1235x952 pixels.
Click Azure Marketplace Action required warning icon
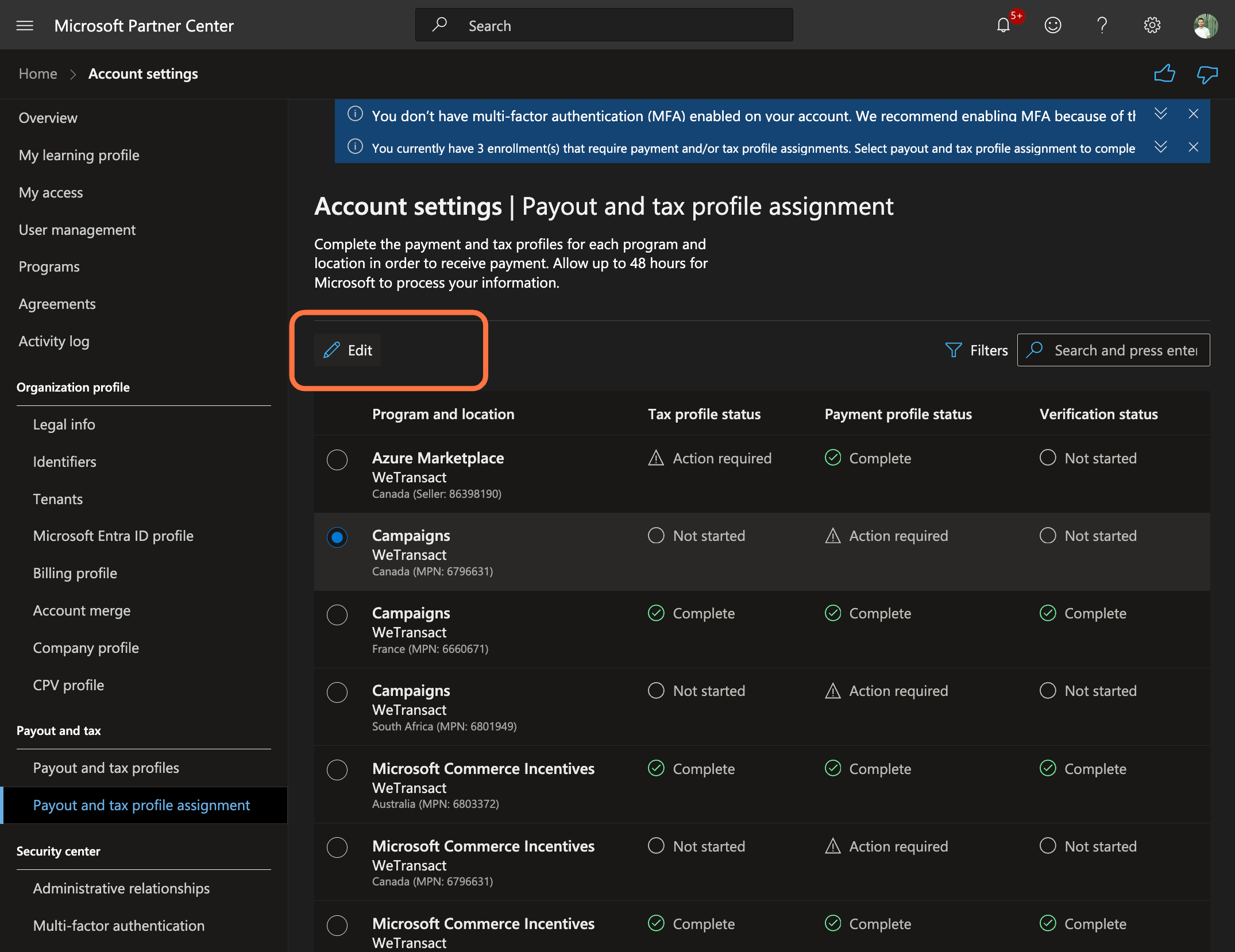coord(656,458)
